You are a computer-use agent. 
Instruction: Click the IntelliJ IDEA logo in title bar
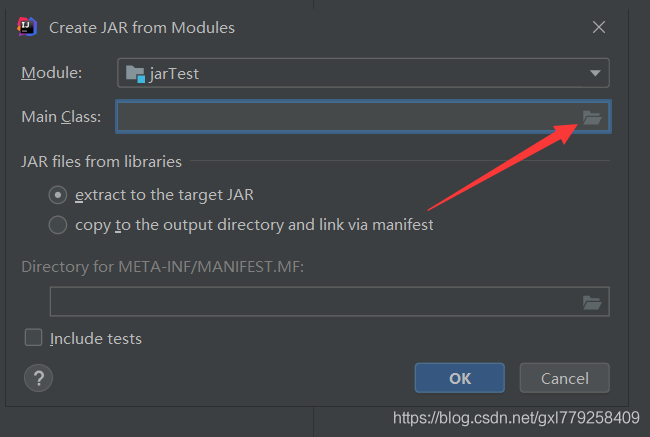(x=28, y=27)
